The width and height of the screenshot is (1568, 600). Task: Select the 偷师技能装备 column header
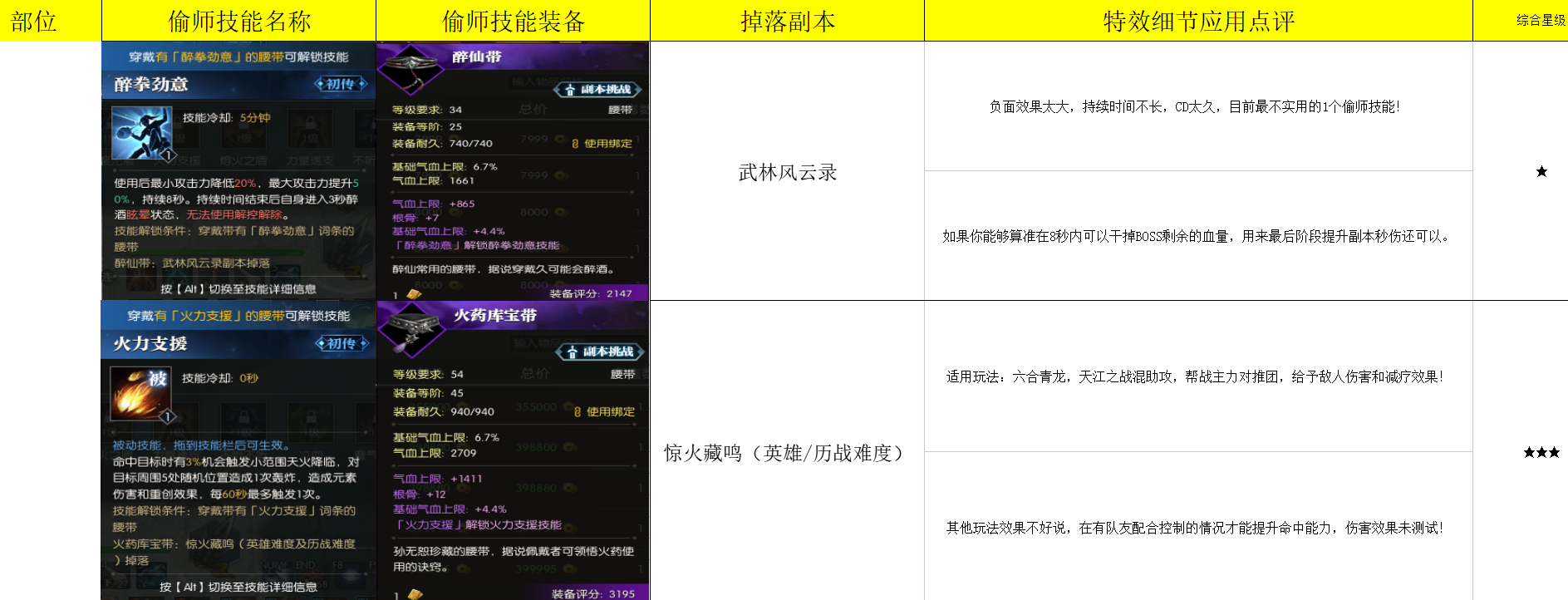coord(514,21)
